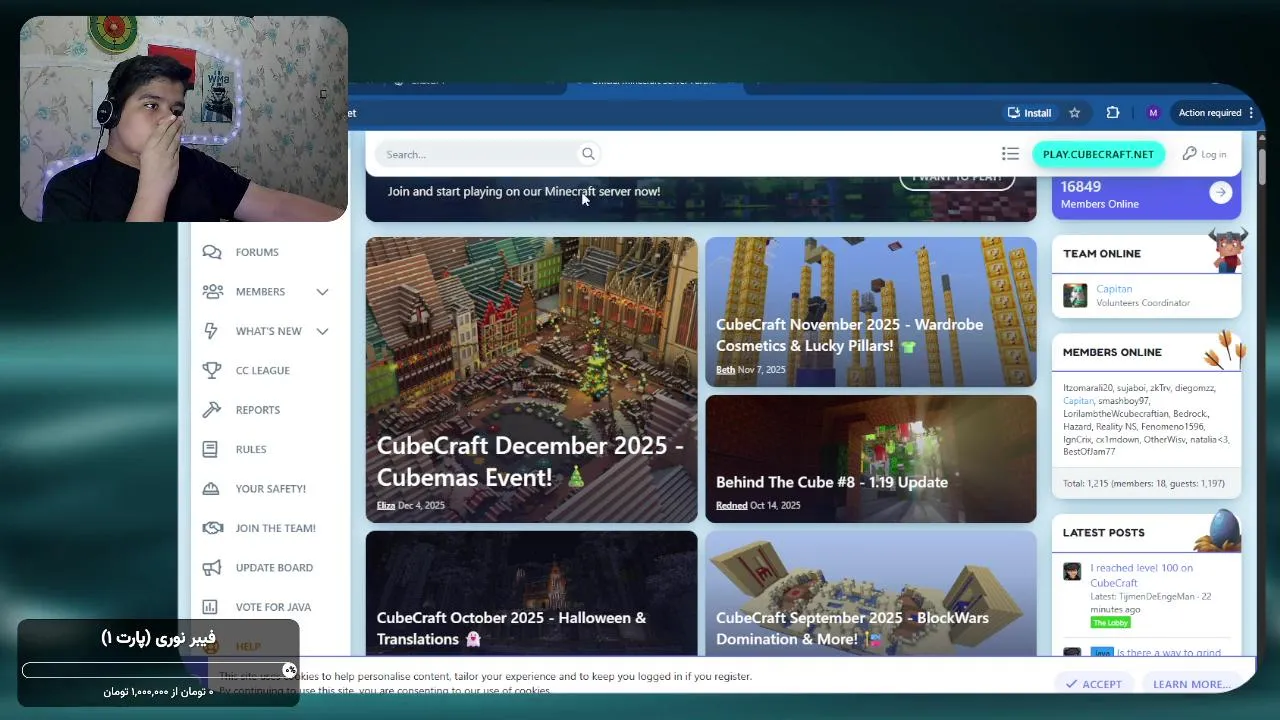The height and width of the screenshot is (720, 1280).
Task: Click the PLAY.CUBECRAFT.NET button
Action: tap(1098, 154)
